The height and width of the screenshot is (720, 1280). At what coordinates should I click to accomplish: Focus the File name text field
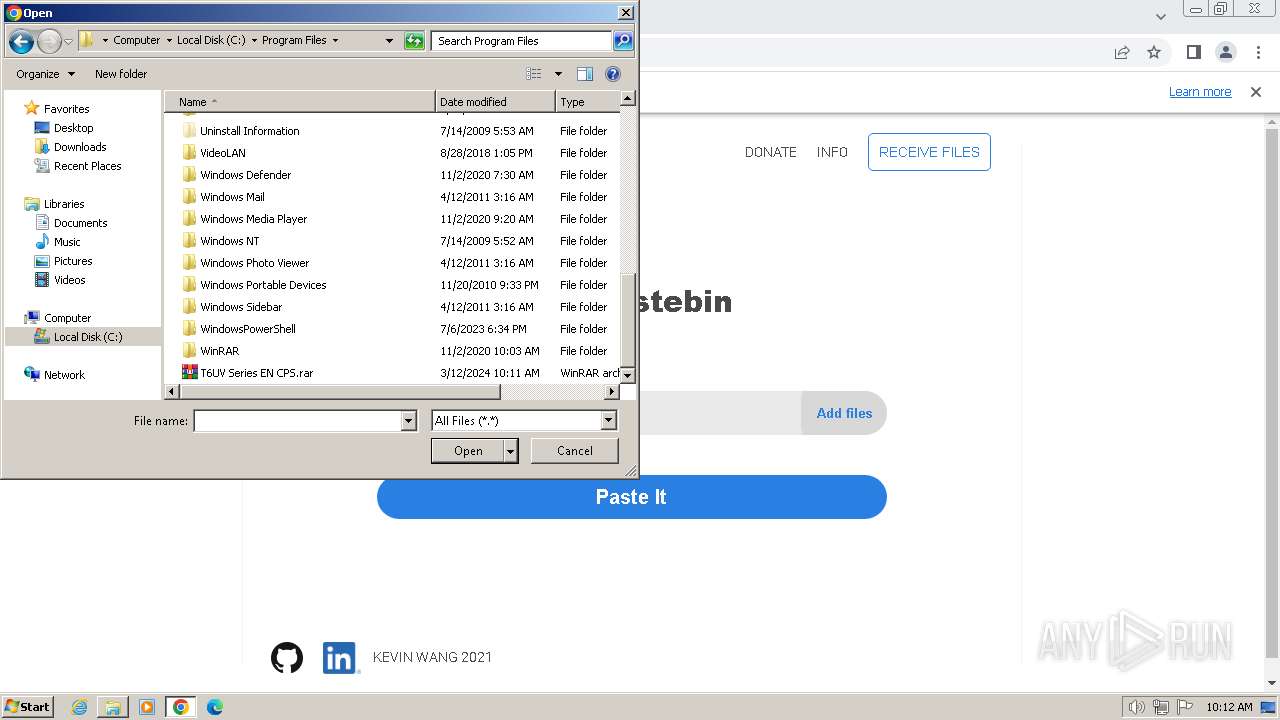point(297,421)
